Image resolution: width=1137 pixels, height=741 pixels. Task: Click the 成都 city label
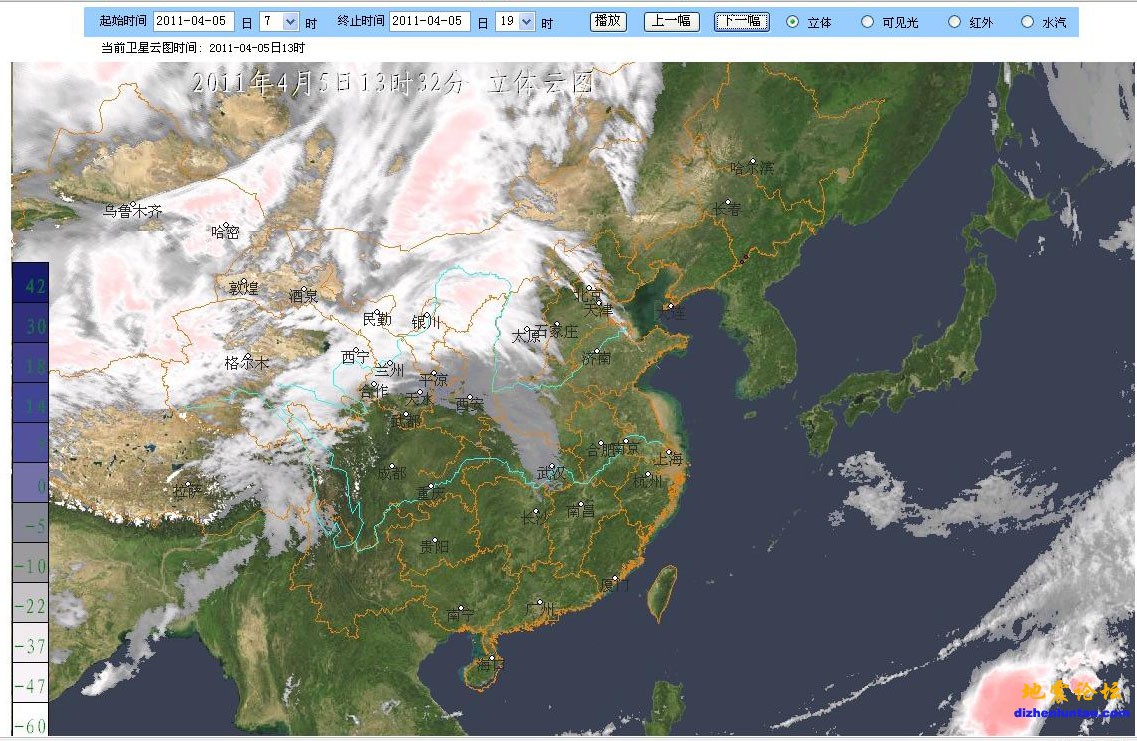click(x=392, y=473)
